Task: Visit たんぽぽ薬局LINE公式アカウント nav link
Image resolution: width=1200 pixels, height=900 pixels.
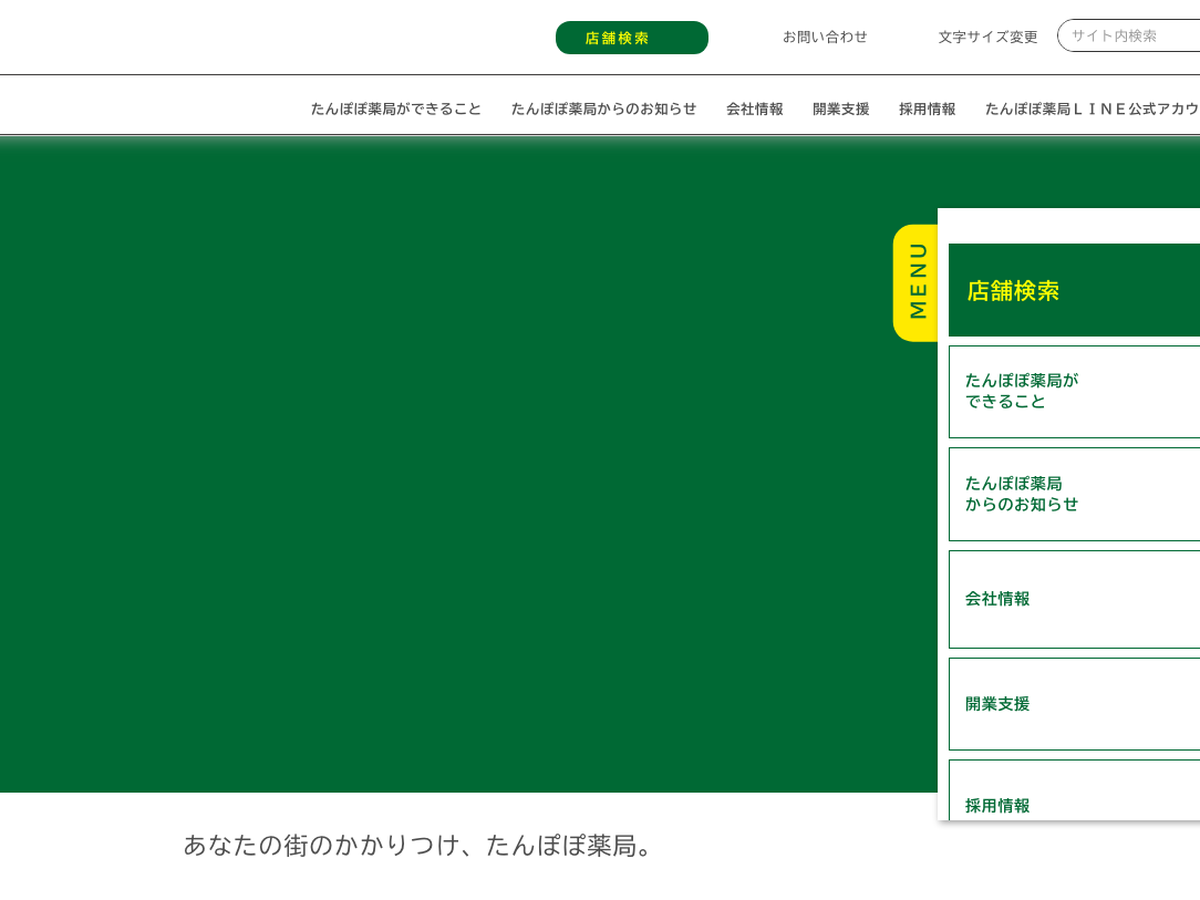Action: pyautogui.click(x=1092, y=109)
